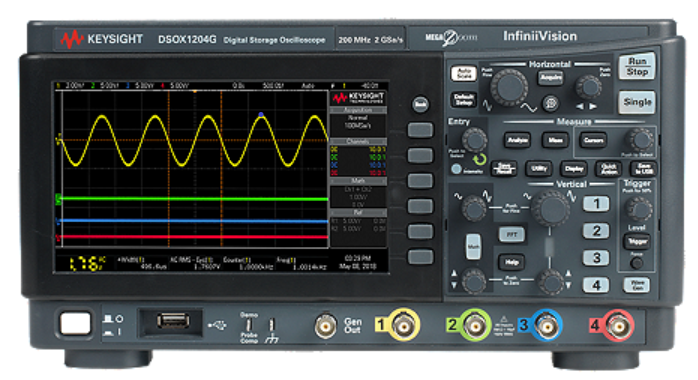Image resolution: width=698 pixels, height=380 pixels.
Task: Open the Help key
Action: click(511, 262)
